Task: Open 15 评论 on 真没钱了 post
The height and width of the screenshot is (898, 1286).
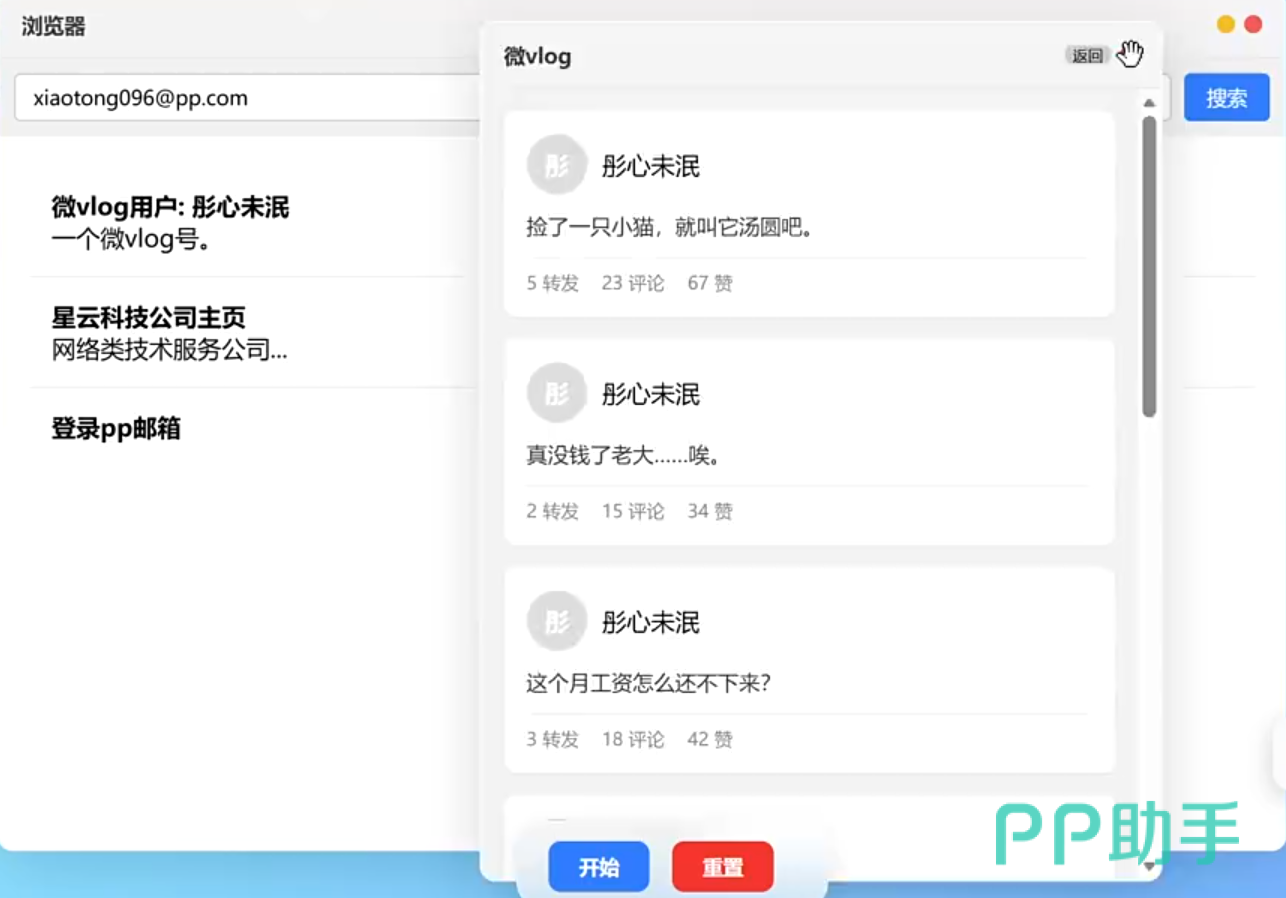Action: 632,511
